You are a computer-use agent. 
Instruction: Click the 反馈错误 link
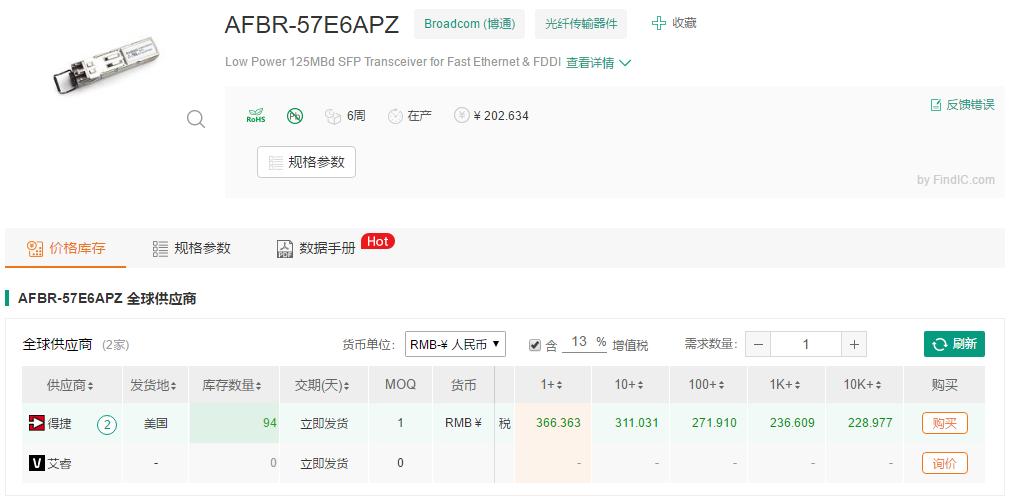[x=970, y=104]
